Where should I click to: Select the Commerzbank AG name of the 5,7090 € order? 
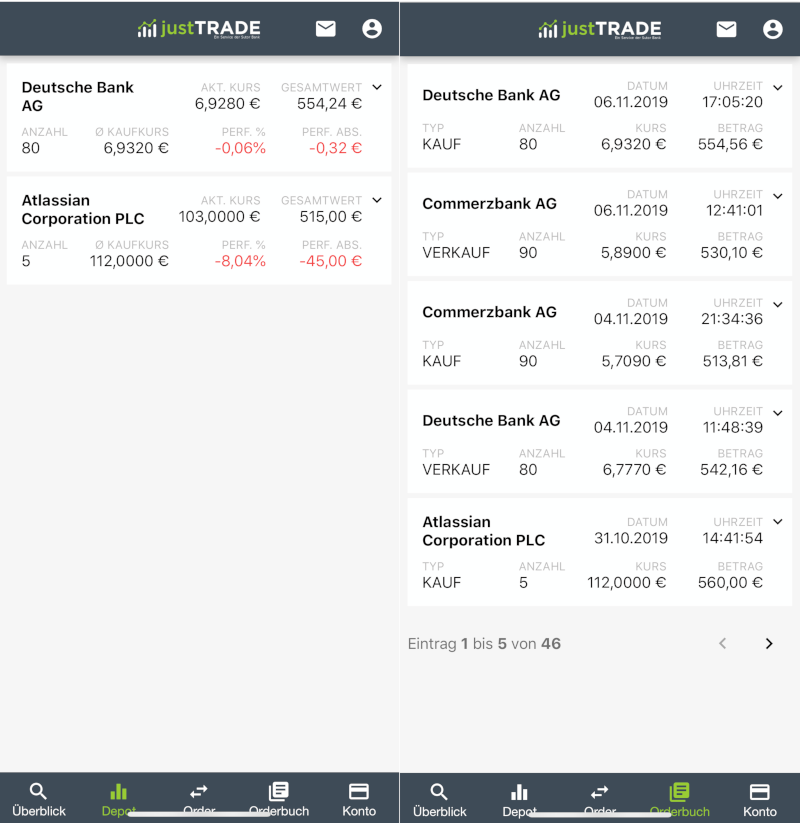pyautogui.click(x=489, y=312)
